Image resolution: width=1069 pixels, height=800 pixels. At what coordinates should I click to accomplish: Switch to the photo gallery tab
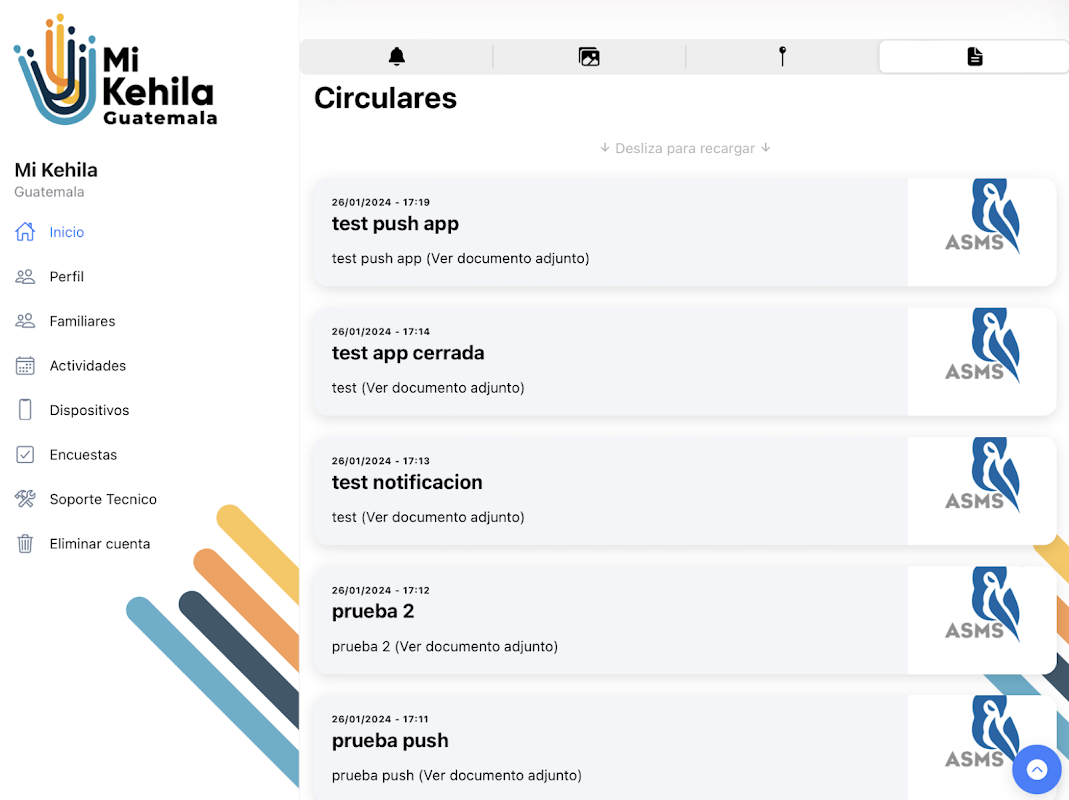(589, 57)
